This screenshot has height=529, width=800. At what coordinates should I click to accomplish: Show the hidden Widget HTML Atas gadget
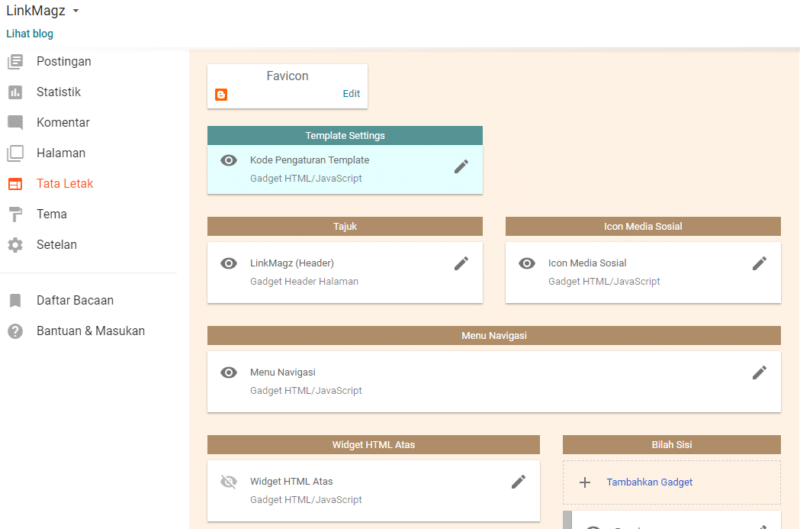point(229,481)
